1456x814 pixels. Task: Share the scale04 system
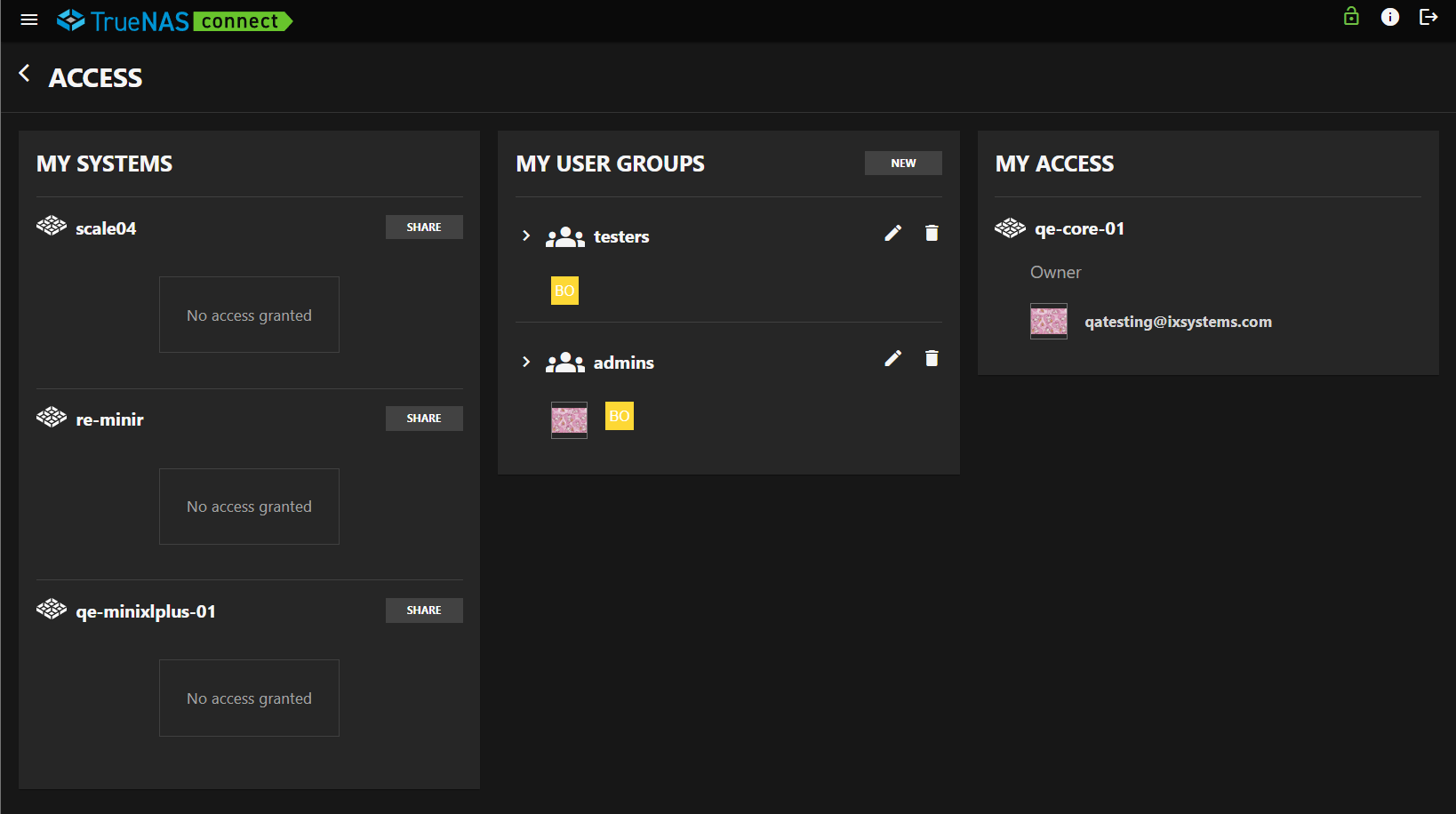[x=424, y=227]
